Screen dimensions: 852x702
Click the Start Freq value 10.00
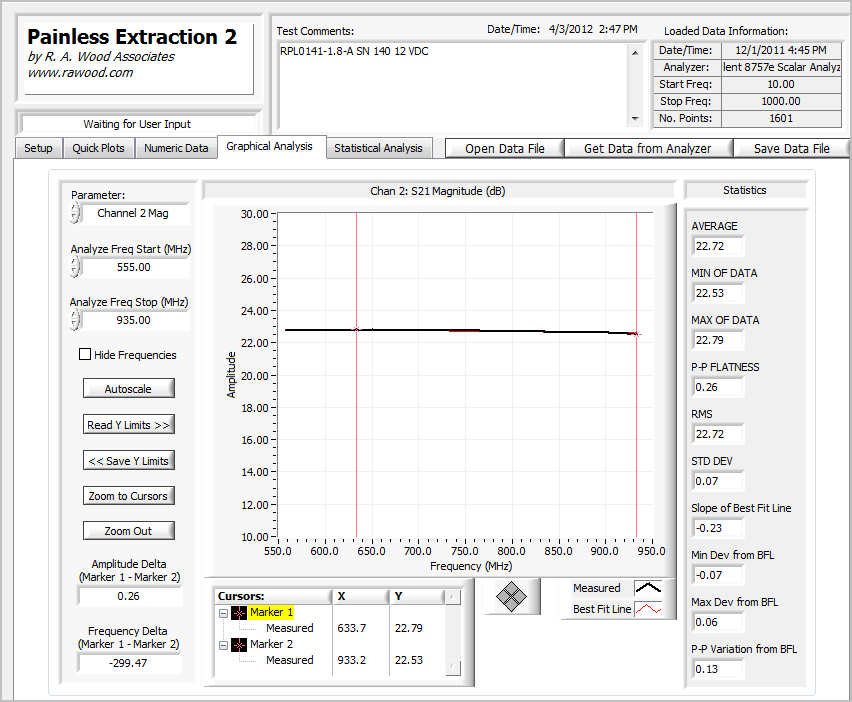pyautogui.click(x=781, y=84)
